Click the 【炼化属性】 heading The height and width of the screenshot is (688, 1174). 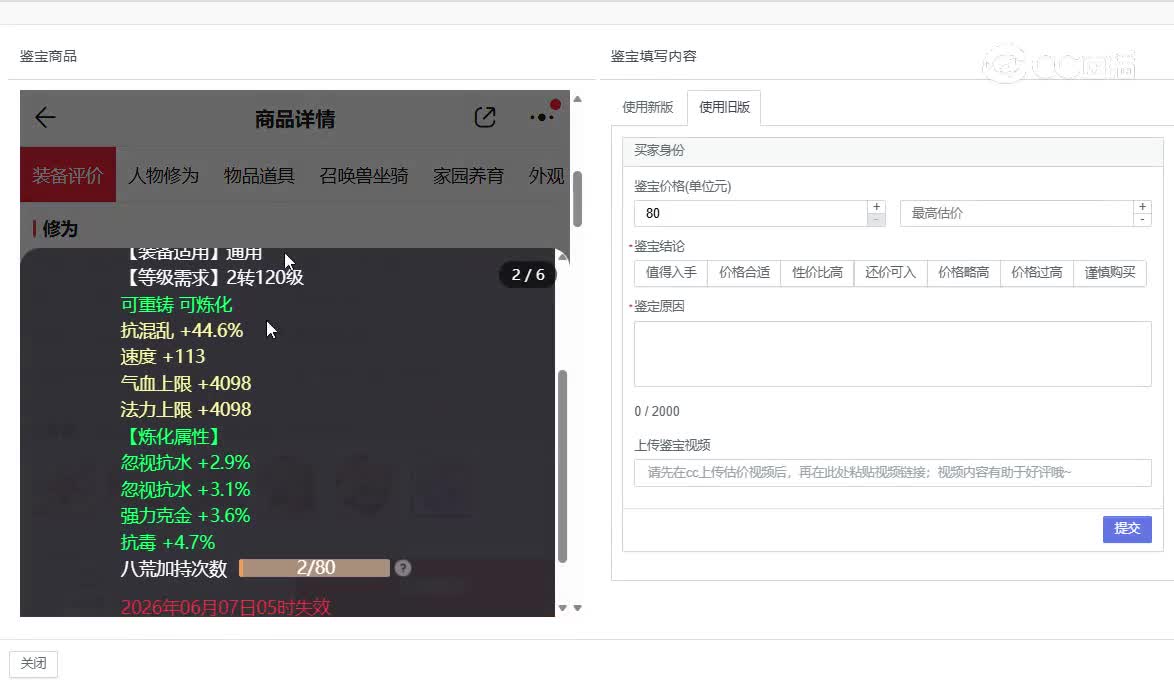[171, 436]
